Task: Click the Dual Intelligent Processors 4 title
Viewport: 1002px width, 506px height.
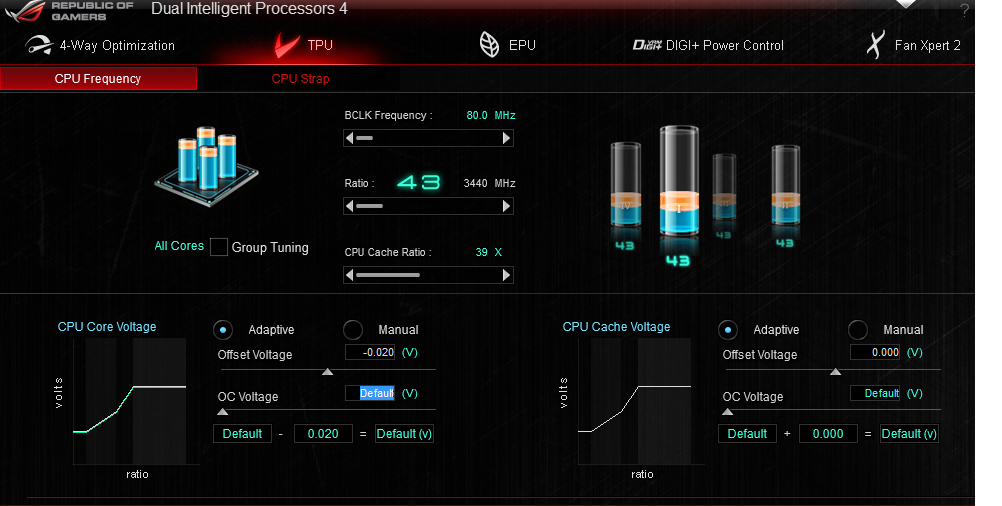Action: (x=249, y=9)
